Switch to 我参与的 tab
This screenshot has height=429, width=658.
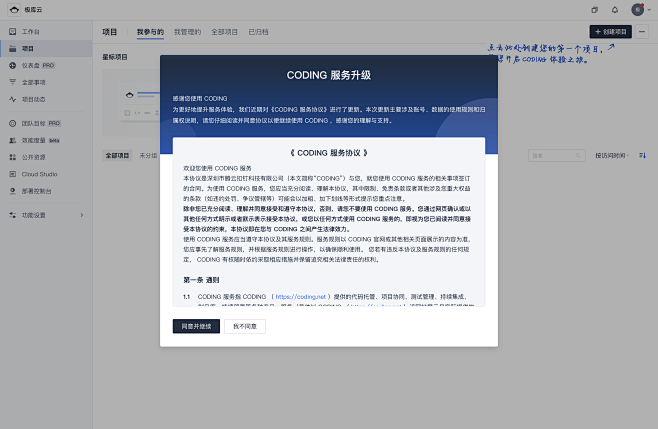[x=150, y=32]
